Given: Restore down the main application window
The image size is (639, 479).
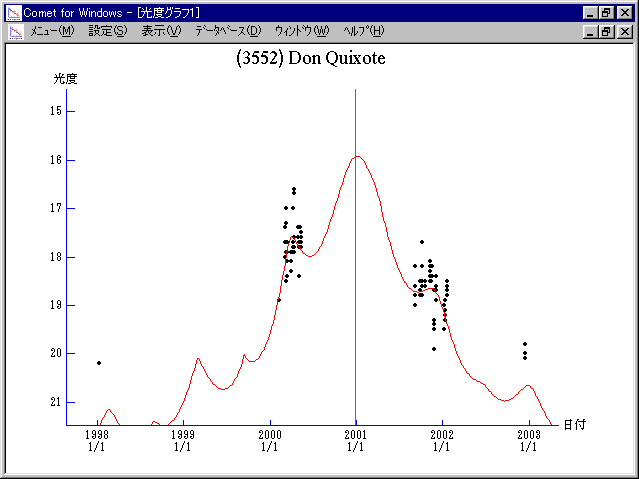Looking at the screenshot, I should (605, 12).
